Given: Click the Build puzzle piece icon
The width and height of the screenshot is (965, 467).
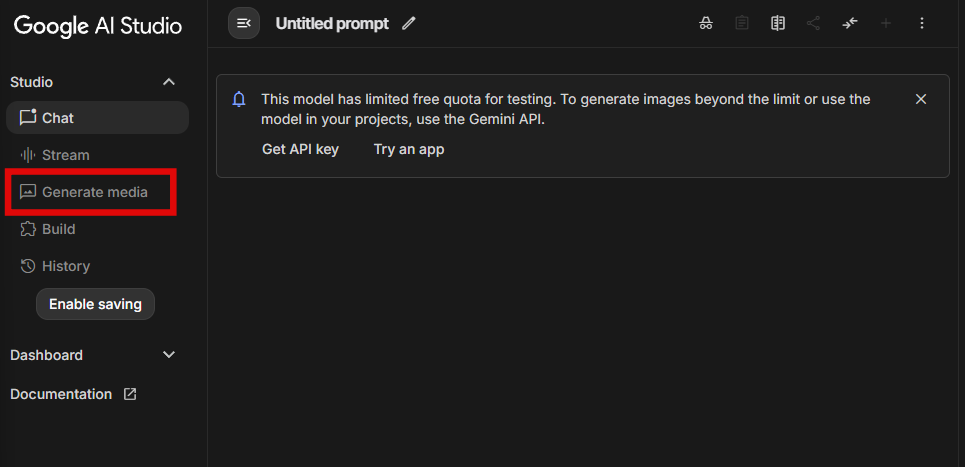Looking at the screenshot, I should click(x=28, y=229).
